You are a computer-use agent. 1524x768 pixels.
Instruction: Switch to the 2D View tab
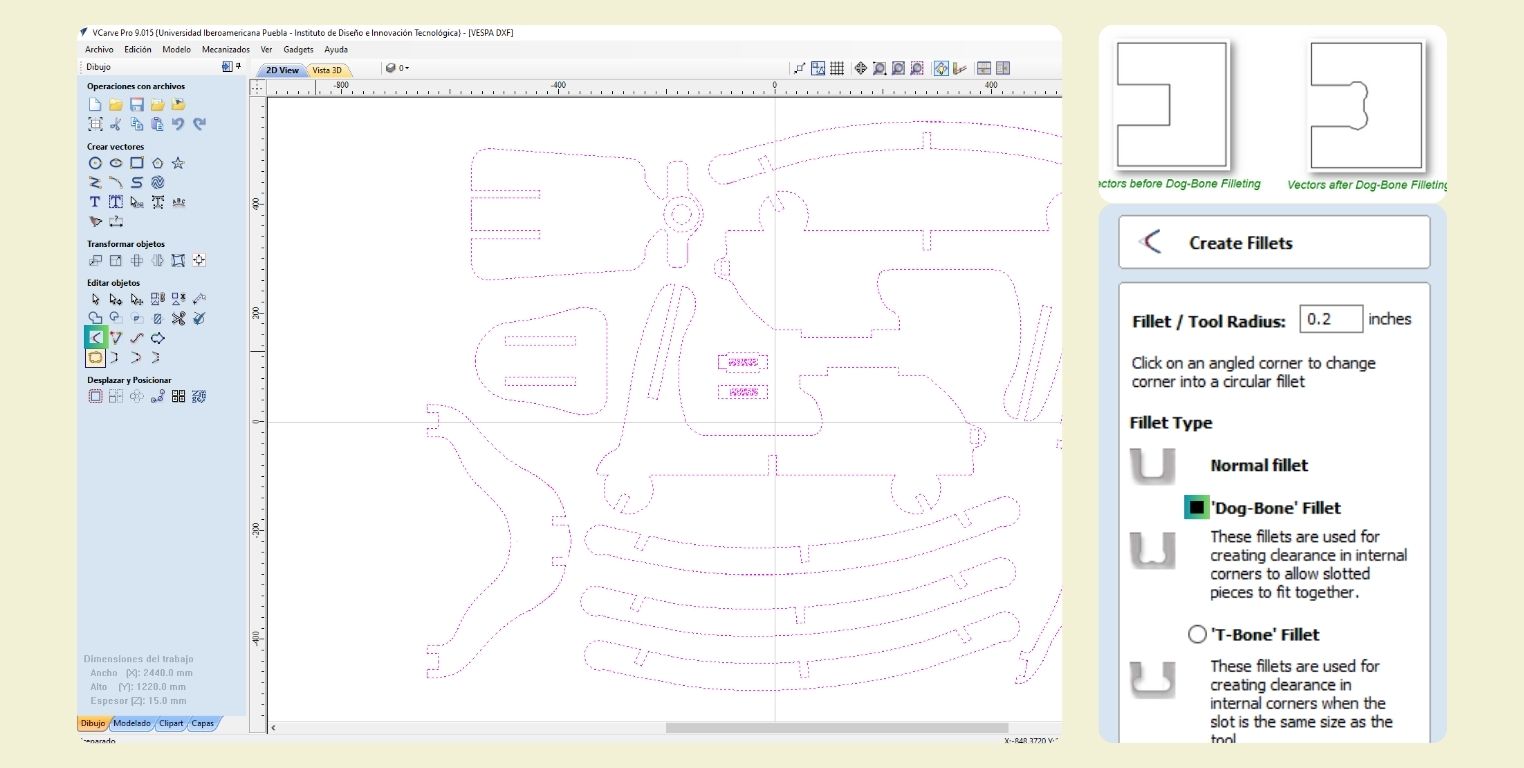pos(282,70)
